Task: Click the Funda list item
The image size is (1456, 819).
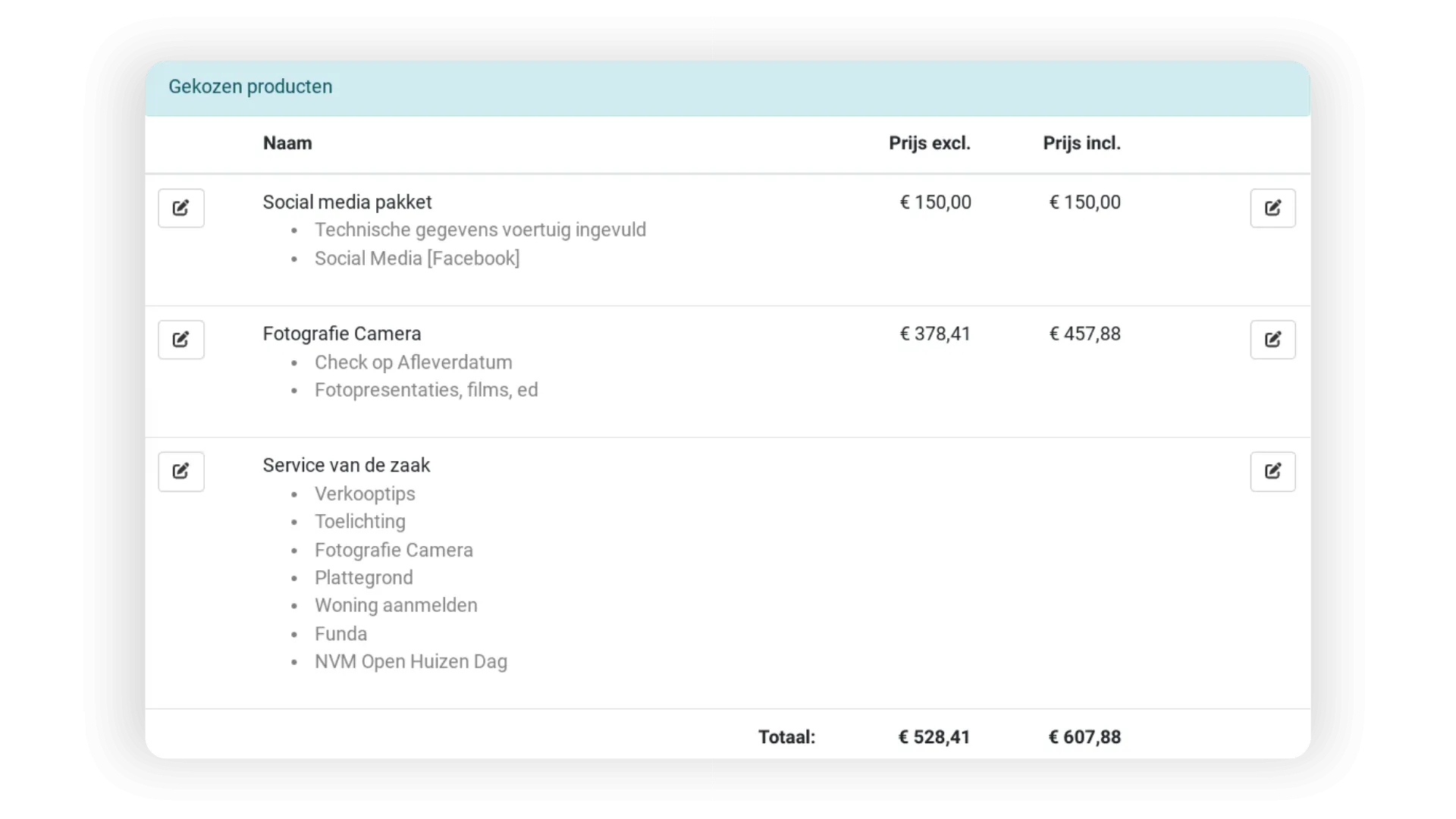Action: (x=340, y=634)
